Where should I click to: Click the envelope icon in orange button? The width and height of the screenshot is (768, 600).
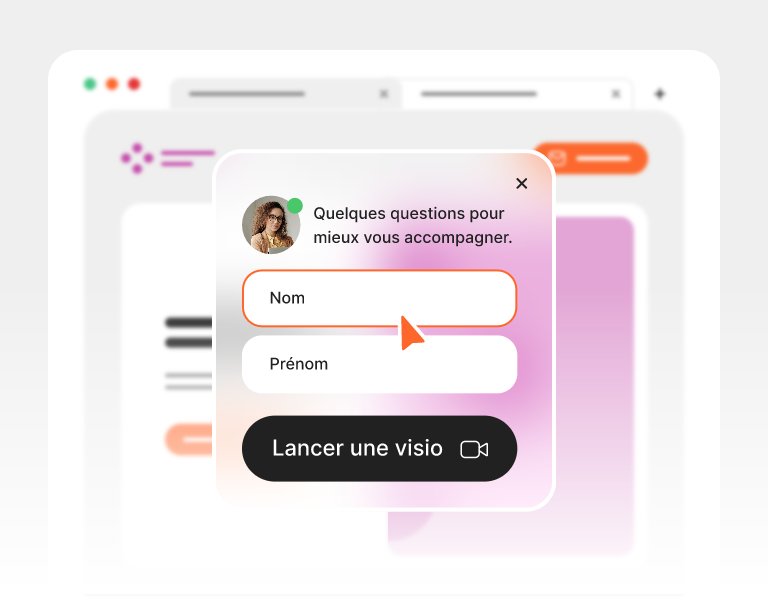pyautogui.click(x=557, y=158)
